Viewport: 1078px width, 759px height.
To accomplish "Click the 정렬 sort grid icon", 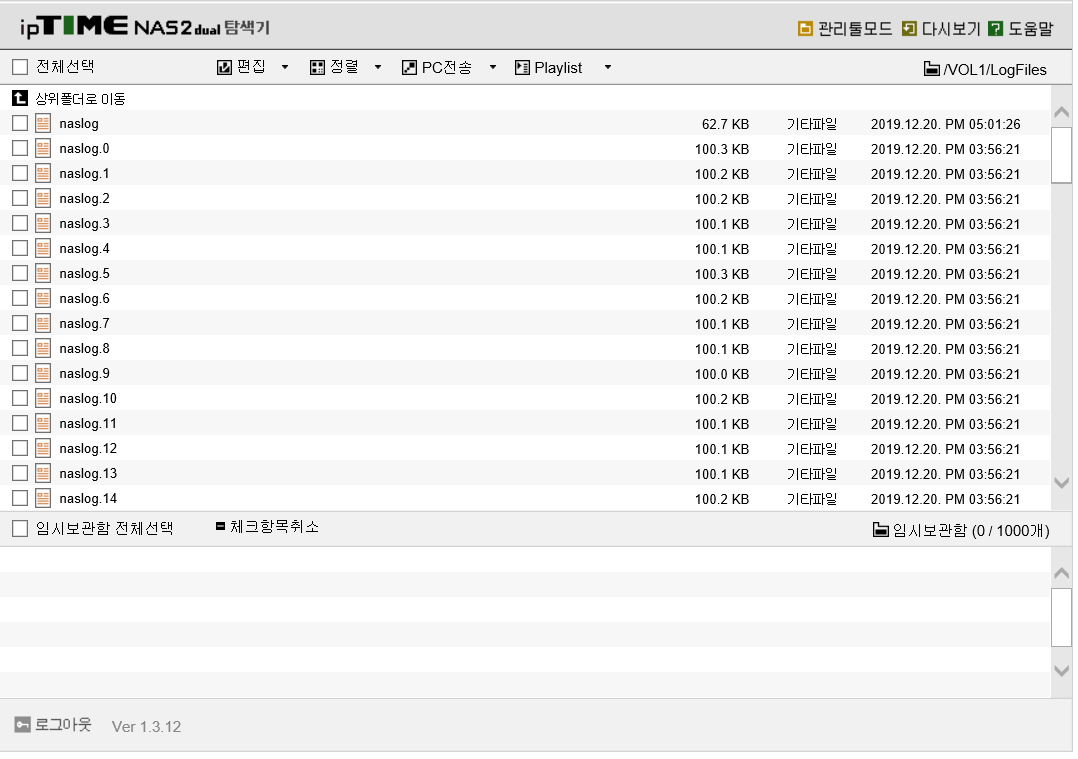I will (x=317, y=67).
